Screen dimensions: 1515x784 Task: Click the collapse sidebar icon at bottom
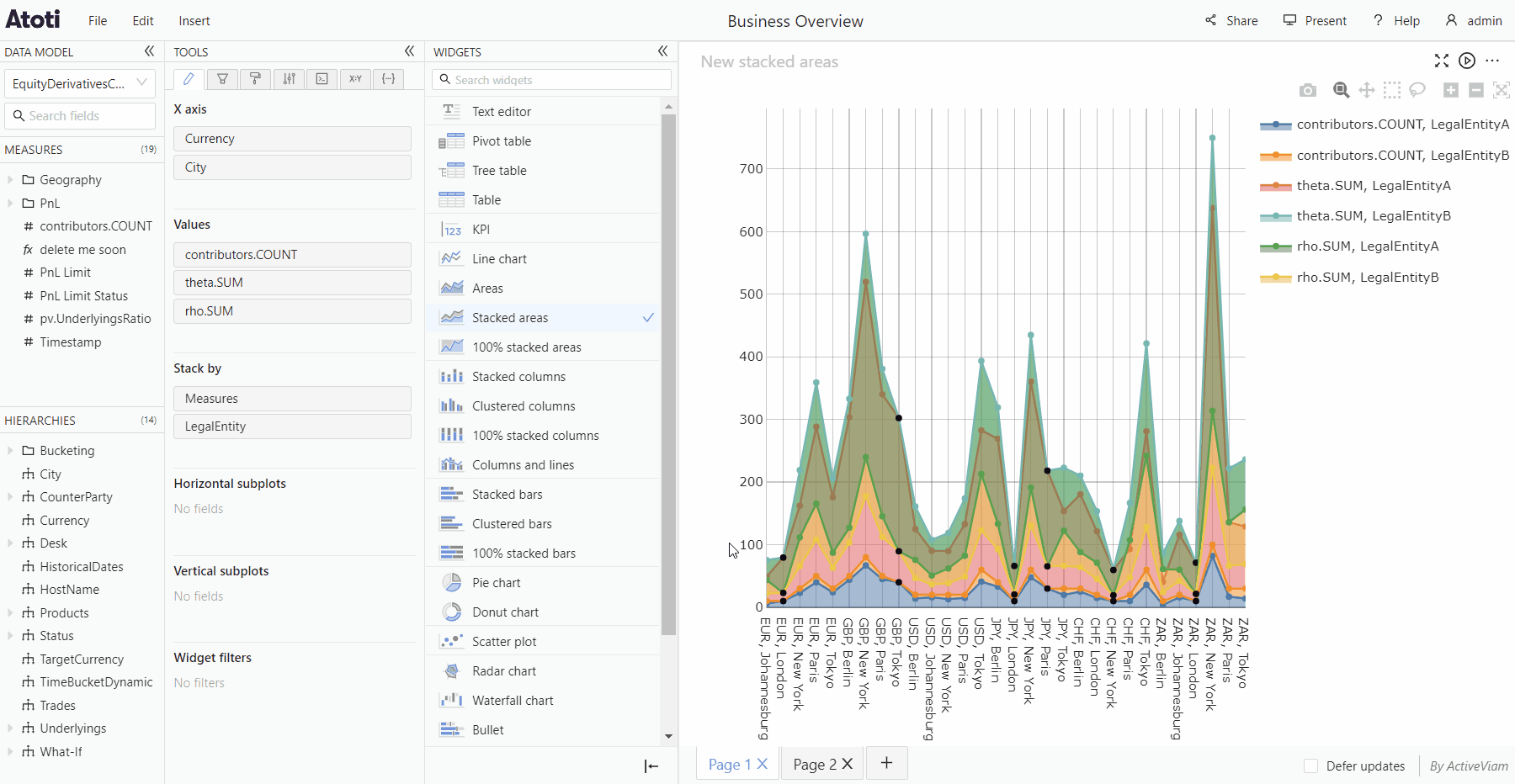[651, 765]
